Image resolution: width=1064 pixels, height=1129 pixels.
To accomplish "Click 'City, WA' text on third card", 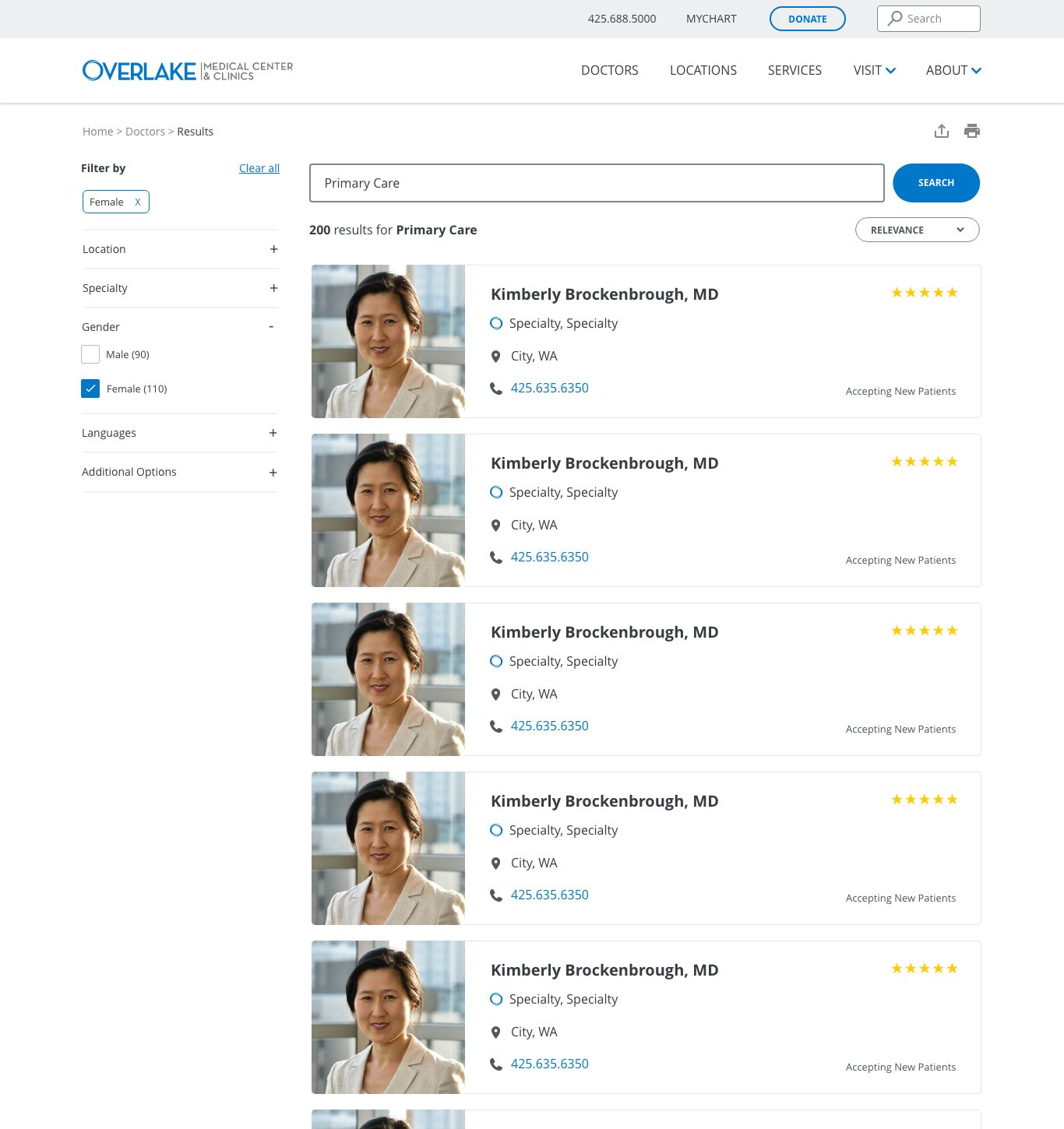I will [x=534, y=694].
